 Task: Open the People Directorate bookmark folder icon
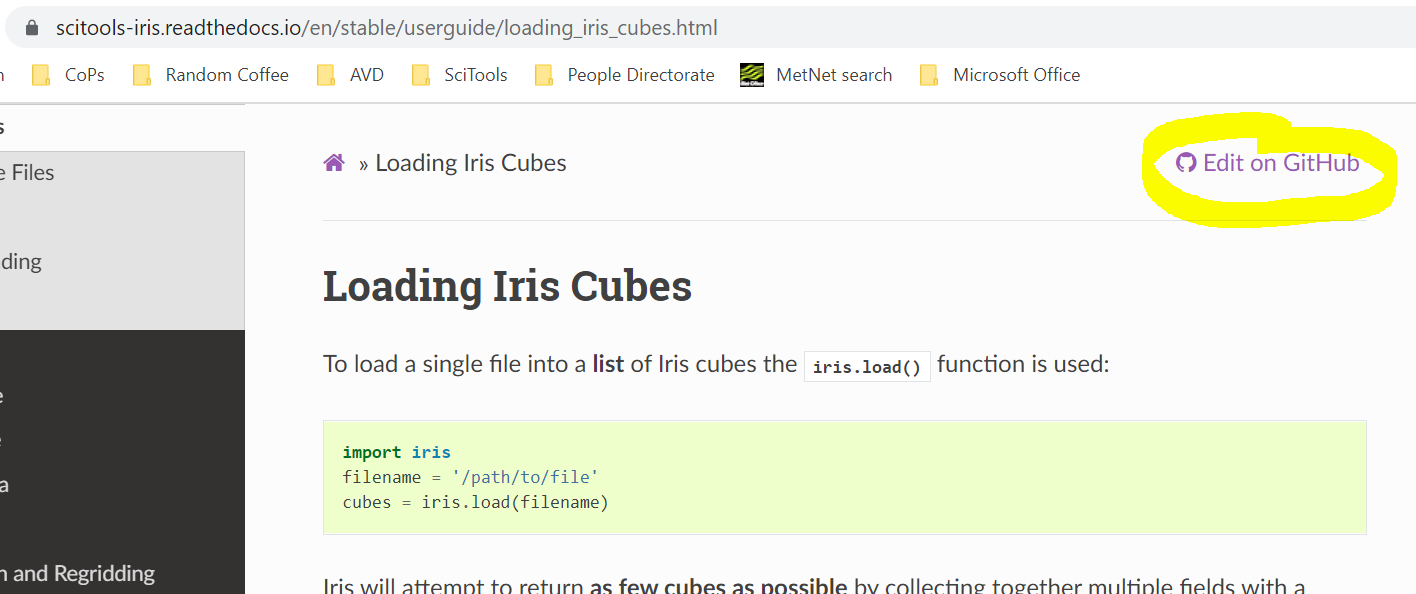544,74
